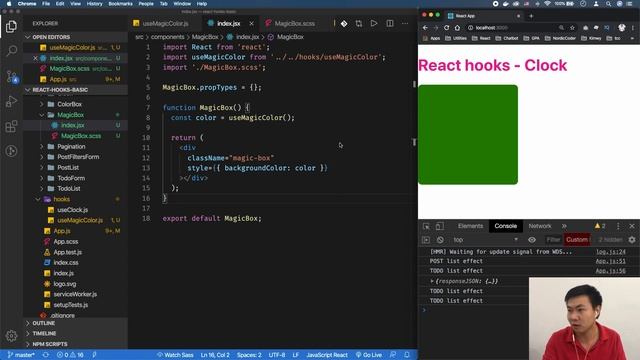The height and width of the screenshot is (360, 640).
Task: Click the diamond source control icon in editor toolbar
Action: [x=344, y=24]
